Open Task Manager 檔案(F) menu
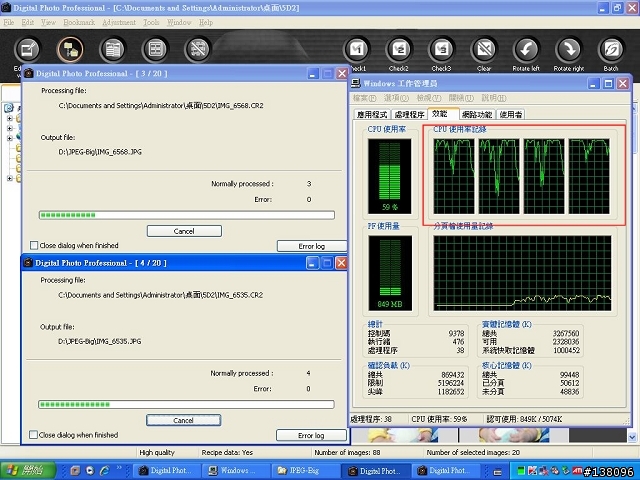 click(x=364, y=98)
